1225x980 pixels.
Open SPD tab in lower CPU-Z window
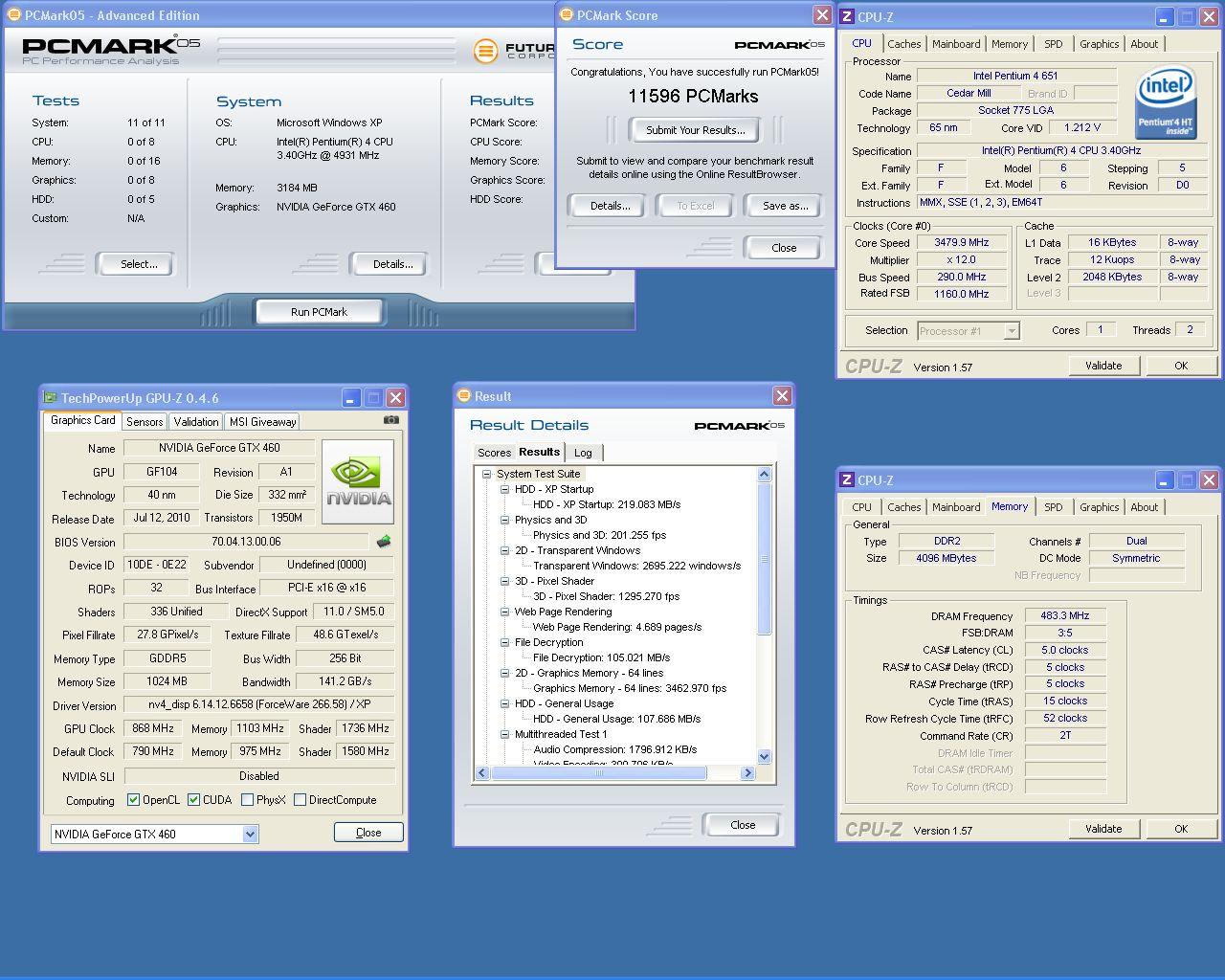(1054, 507)
